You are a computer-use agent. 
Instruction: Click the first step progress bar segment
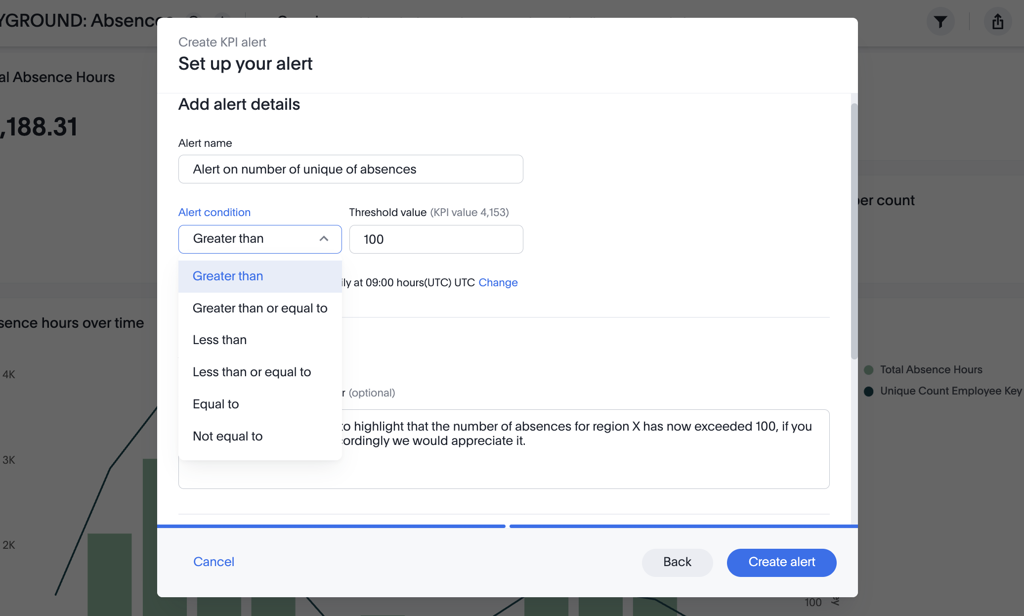point(331,526)
